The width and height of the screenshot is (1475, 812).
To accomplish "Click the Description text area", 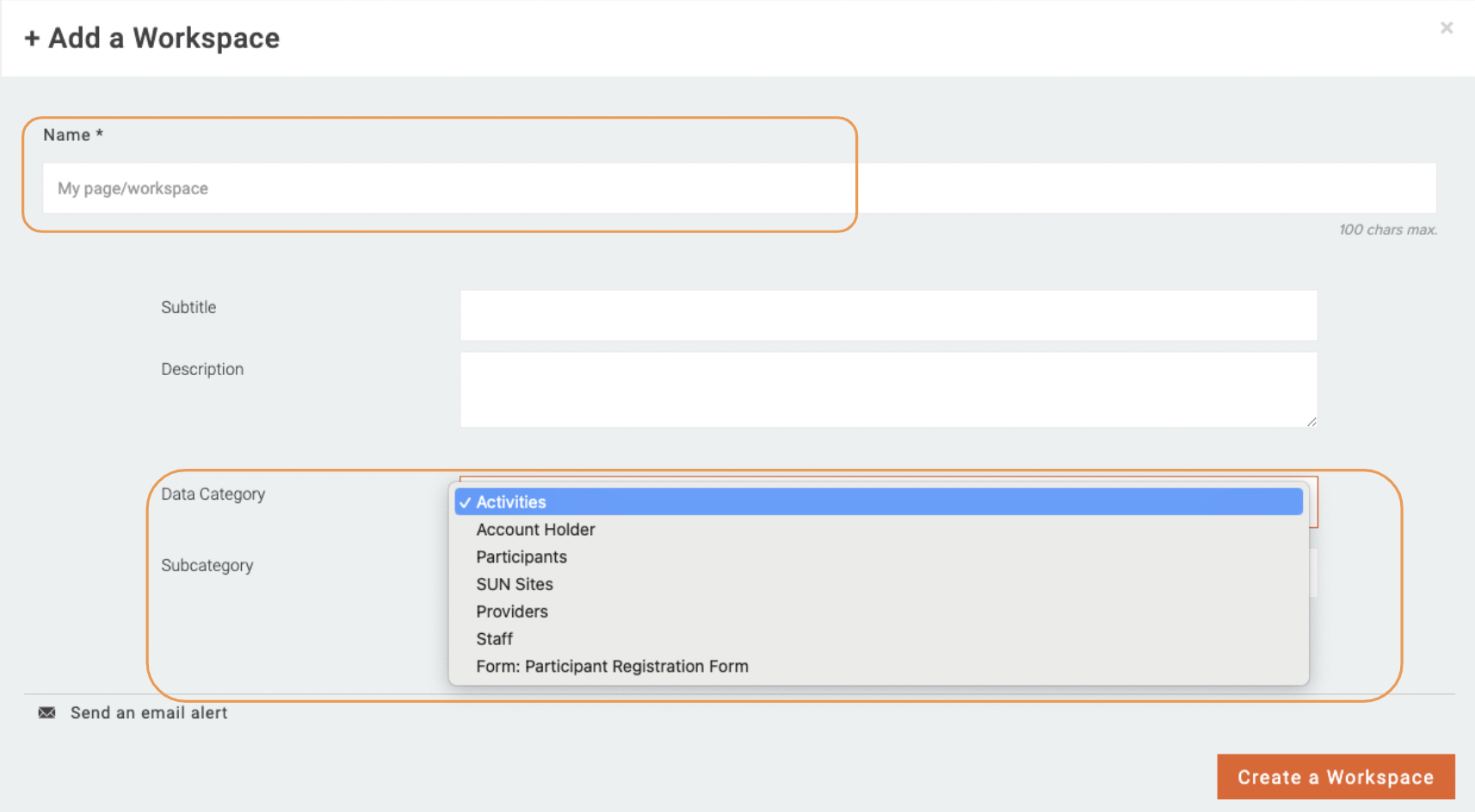I will point(888,389).
